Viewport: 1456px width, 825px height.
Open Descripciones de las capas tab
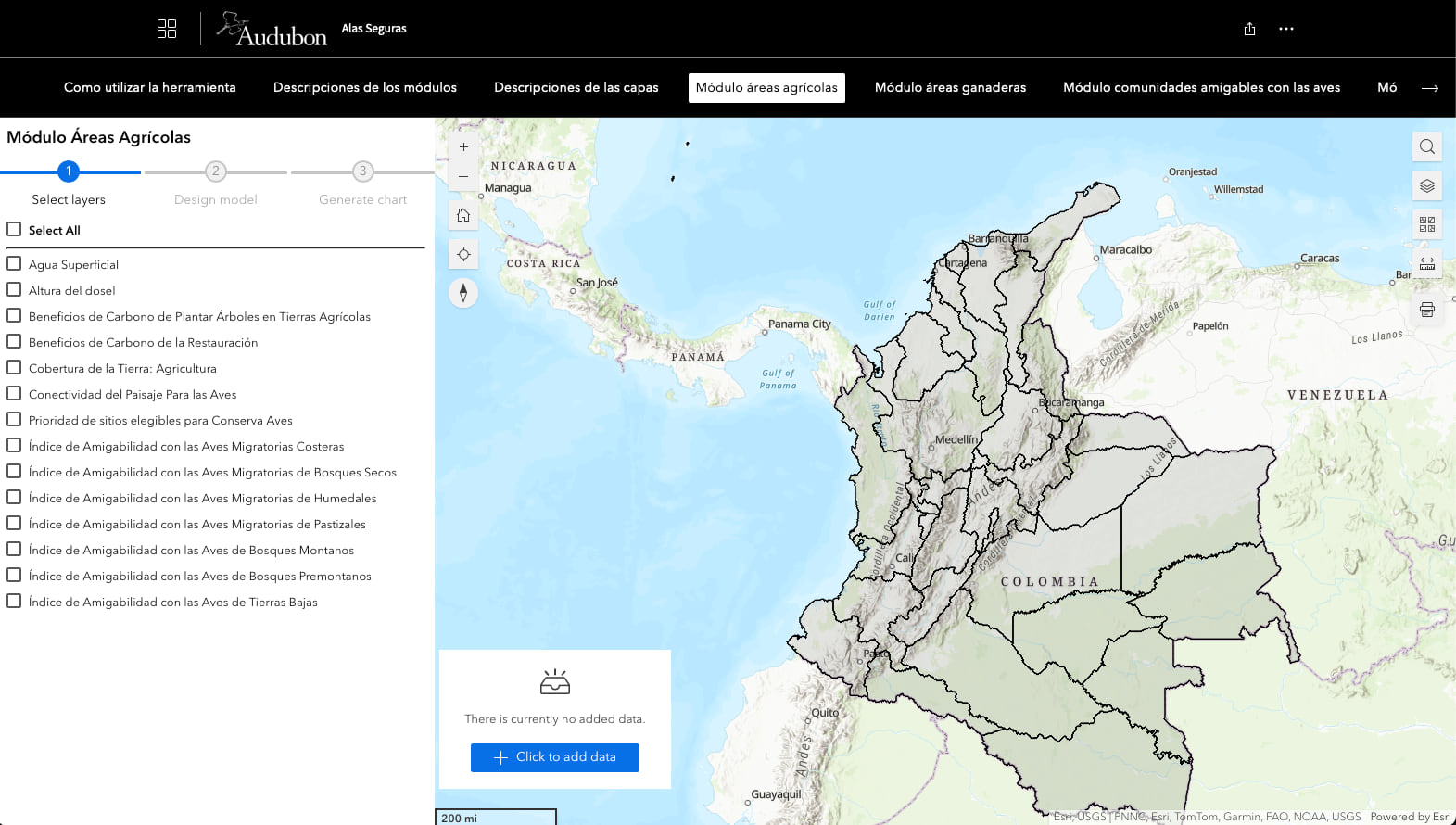576,87
